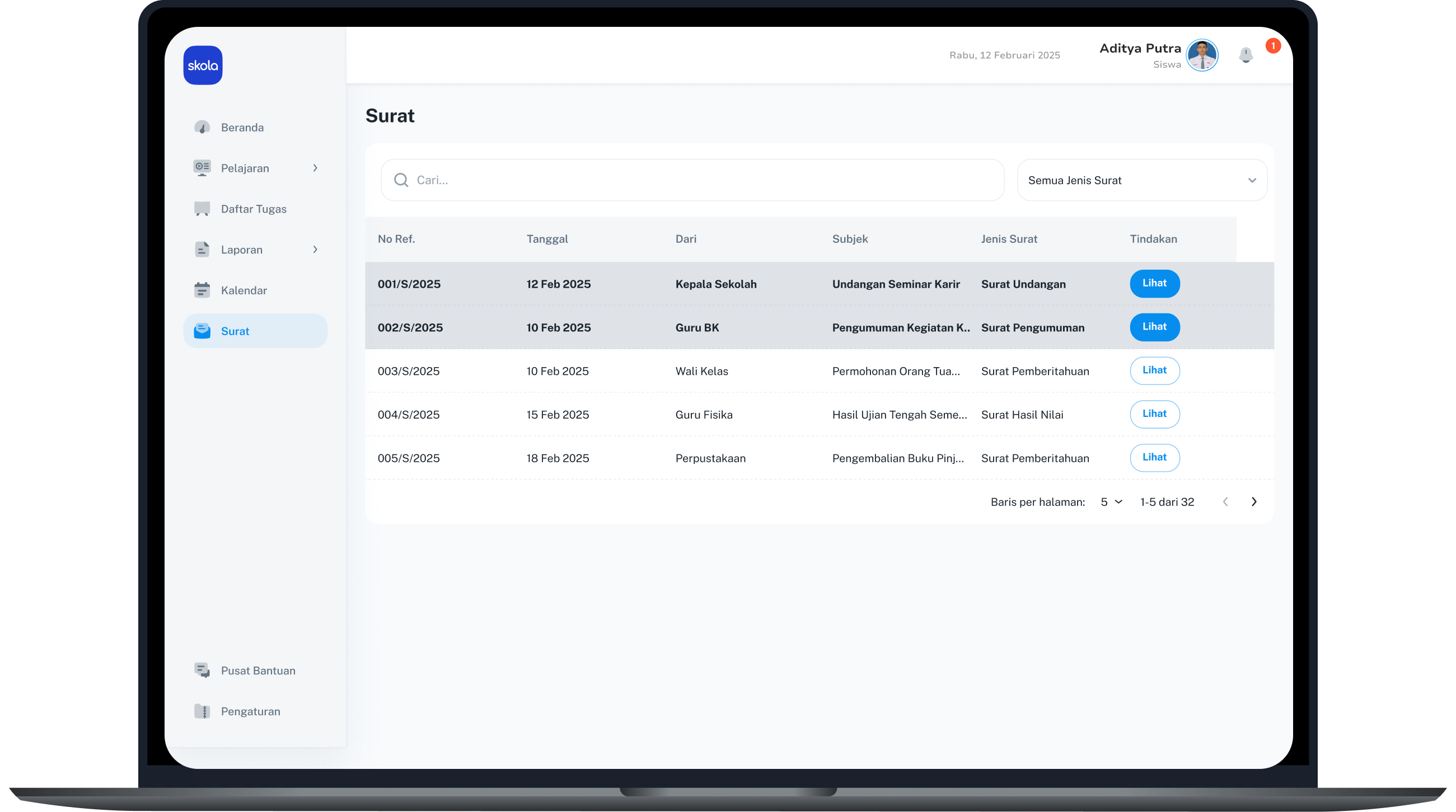Open Semua Jenis Surat dropdown
The height and width of the screenshot is (812, 1456).
(1141, 180)
